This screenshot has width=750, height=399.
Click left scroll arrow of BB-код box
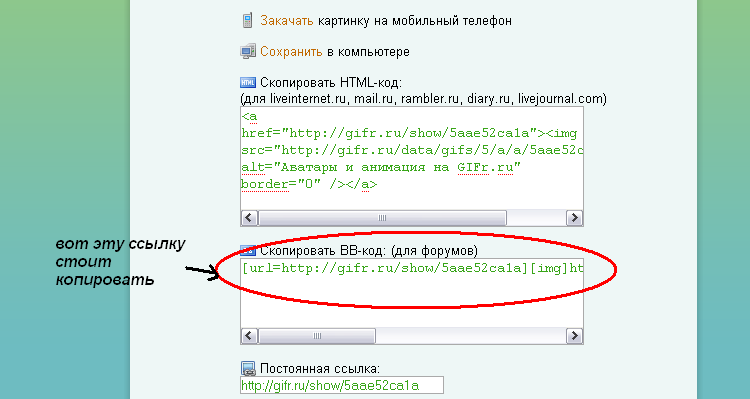(249, 336)
